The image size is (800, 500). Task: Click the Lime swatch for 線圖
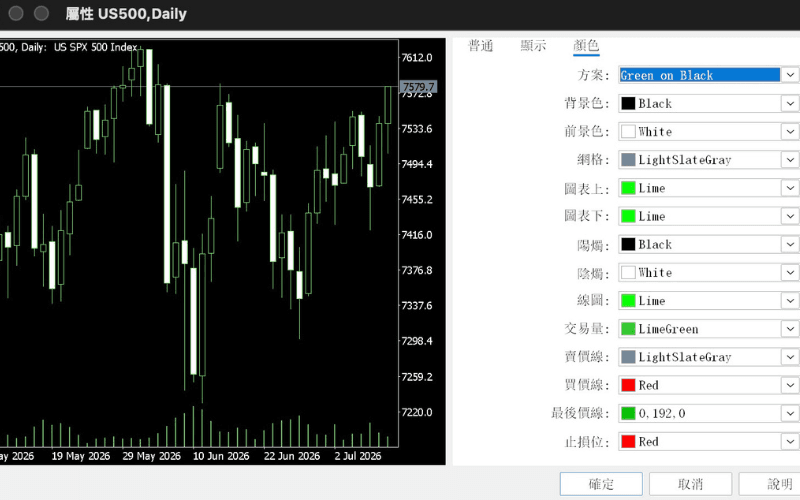coord(628,301)
